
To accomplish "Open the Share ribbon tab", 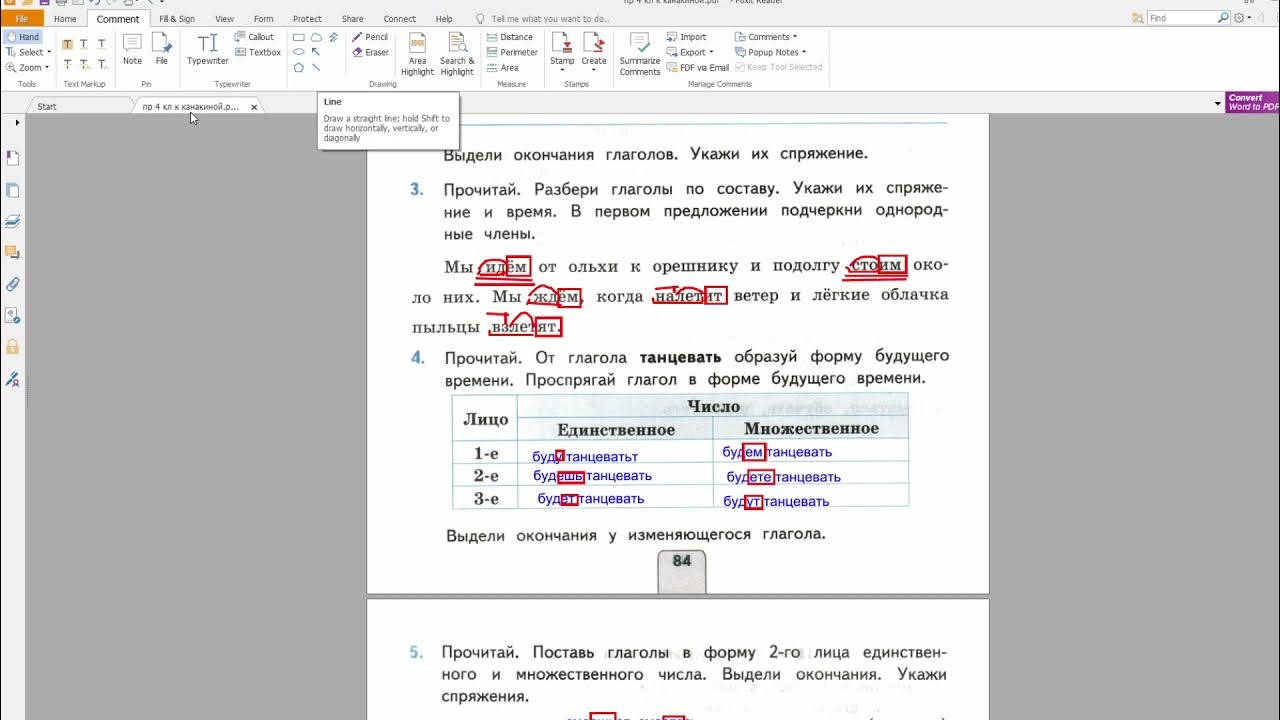I will tap(352, 19).
